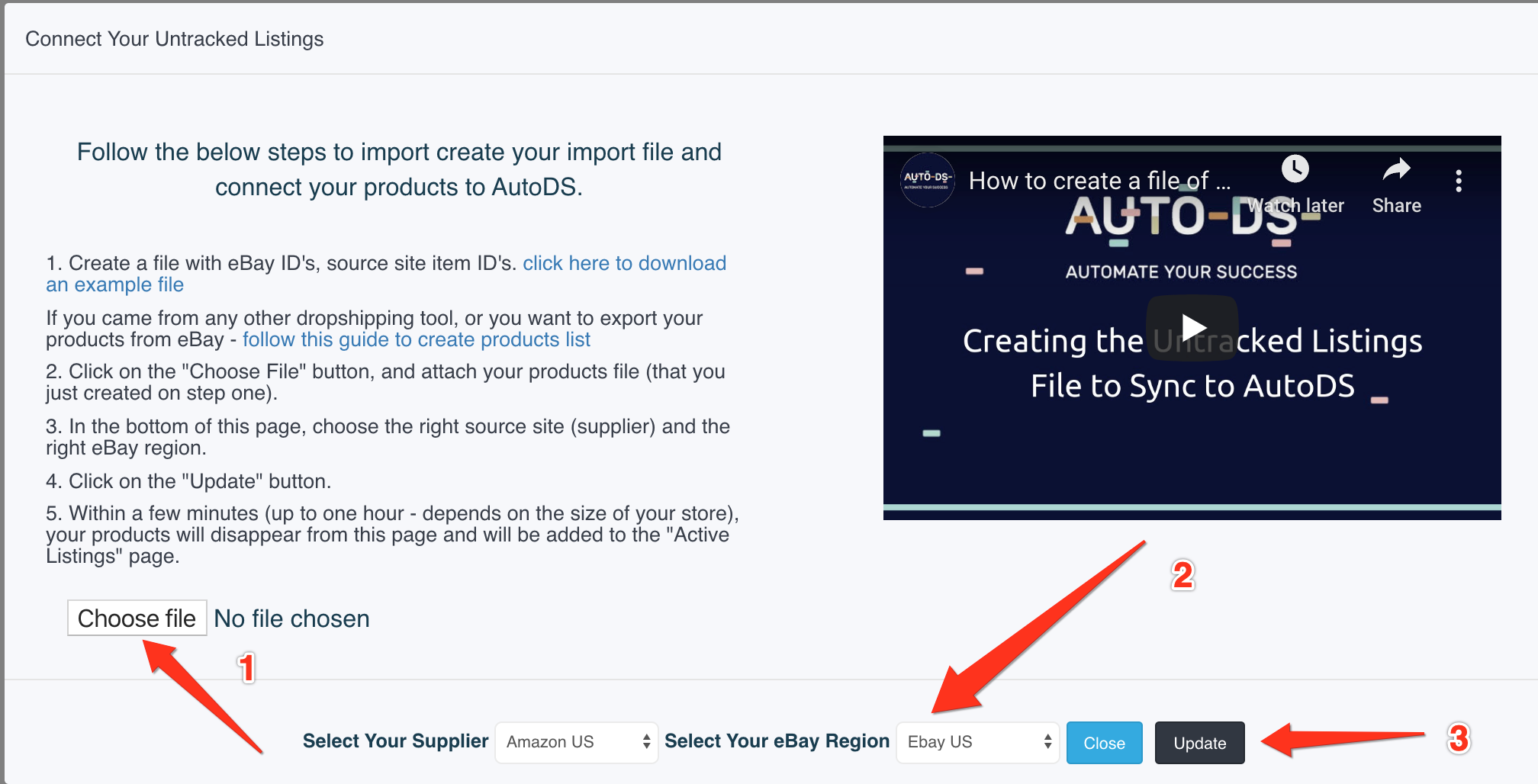Screen dimensions: 1538x784
Task: Click the AutoDS channel logo avatar
Action: click(x=928, y=180)
